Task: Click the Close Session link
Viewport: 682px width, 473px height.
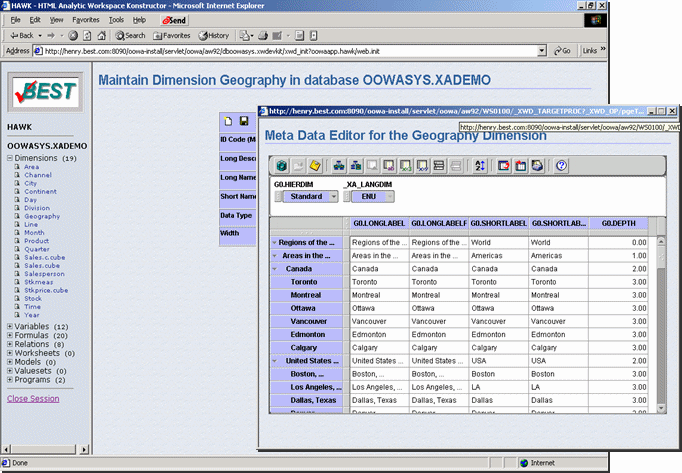Action: pyautogui.click(x=33, y=398)
